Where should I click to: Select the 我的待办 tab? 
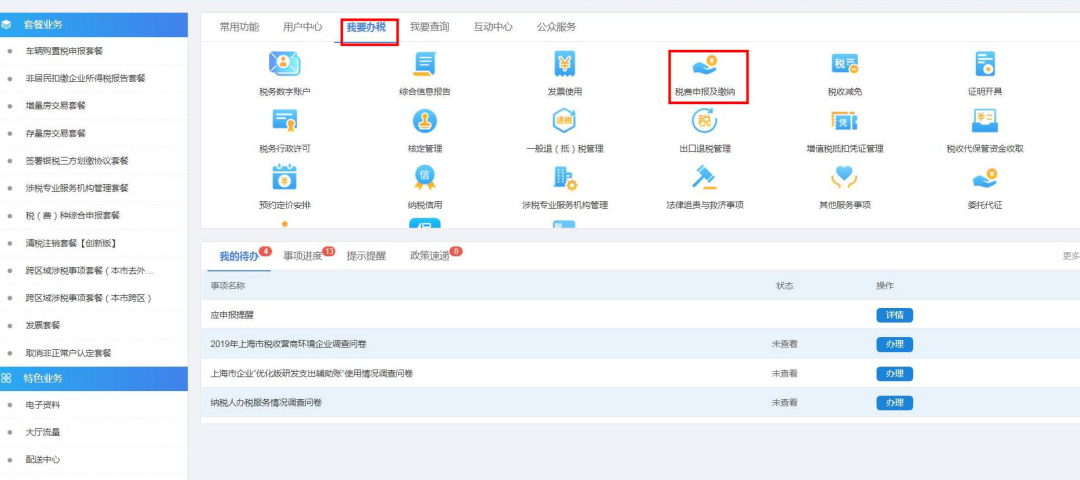point(239,256)
